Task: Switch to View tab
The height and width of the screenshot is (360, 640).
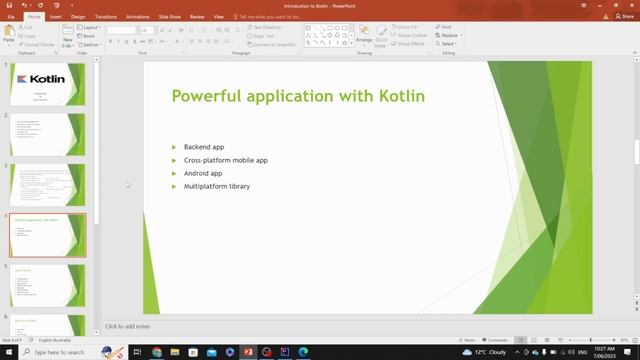Action: (219, 17)
